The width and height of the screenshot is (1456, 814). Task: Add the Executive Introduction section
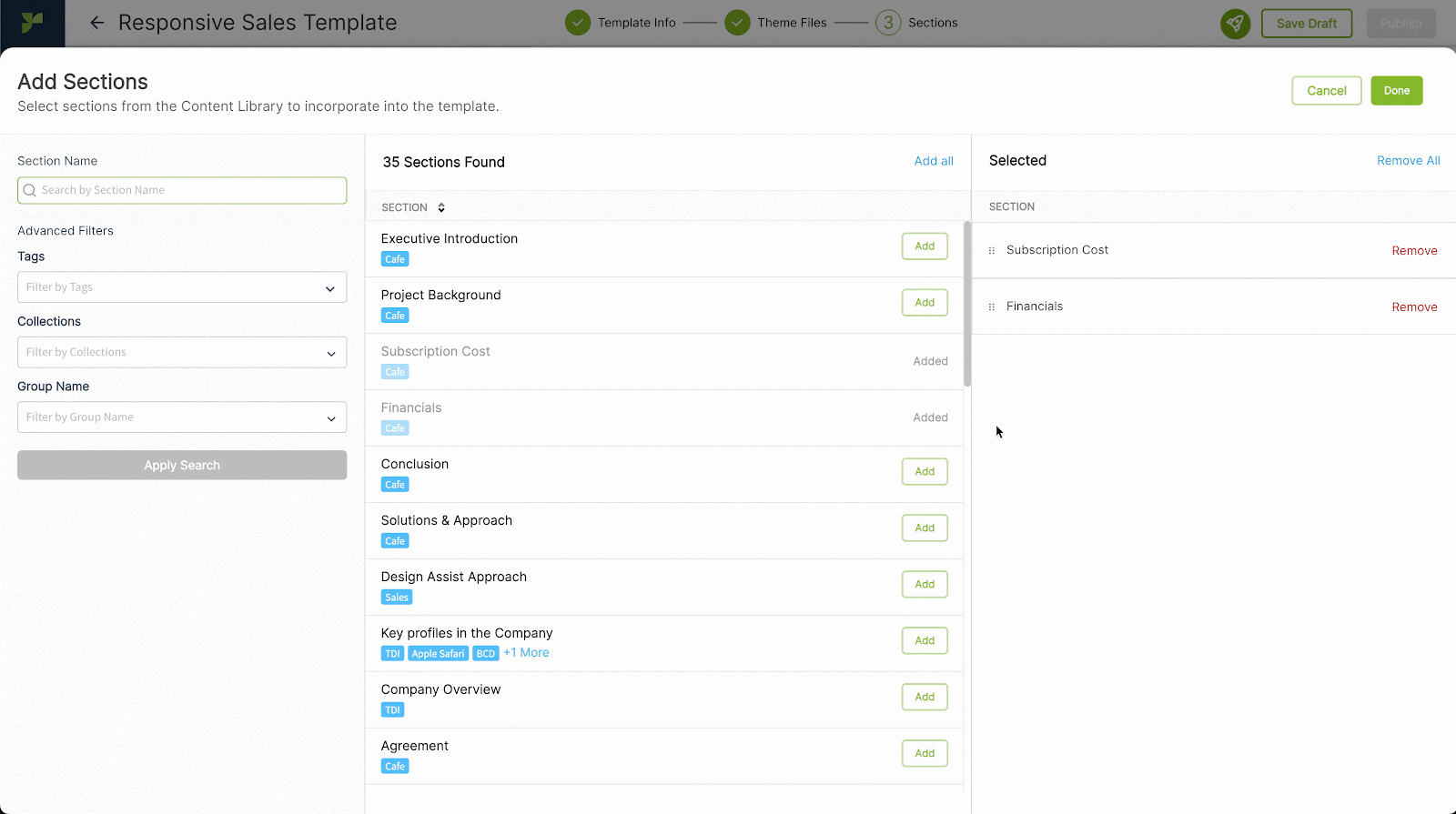pyautogui.click(x=925, y=246)
